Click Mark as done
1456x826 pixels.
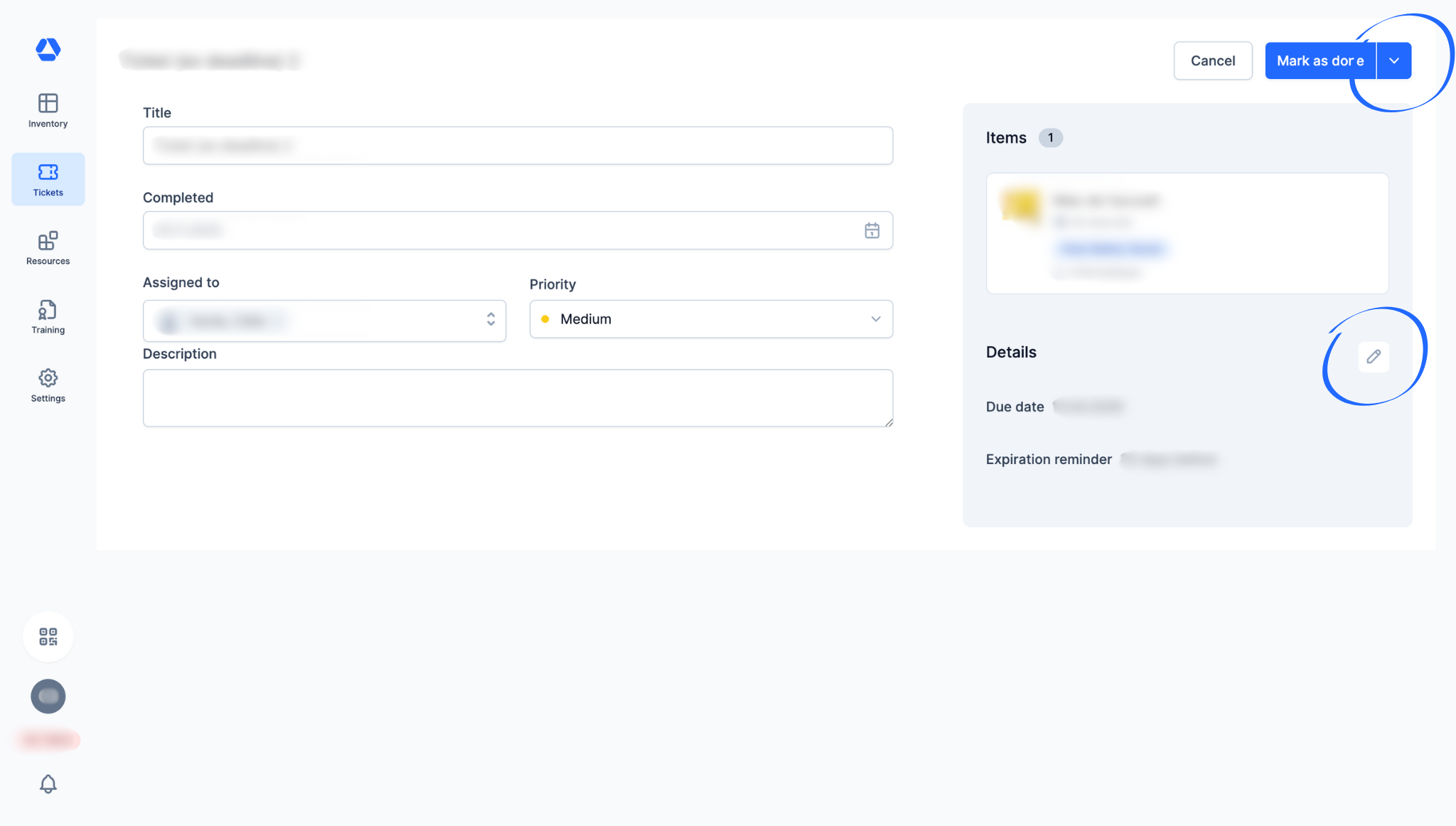pyautogui.click(x=1319, y=60)
